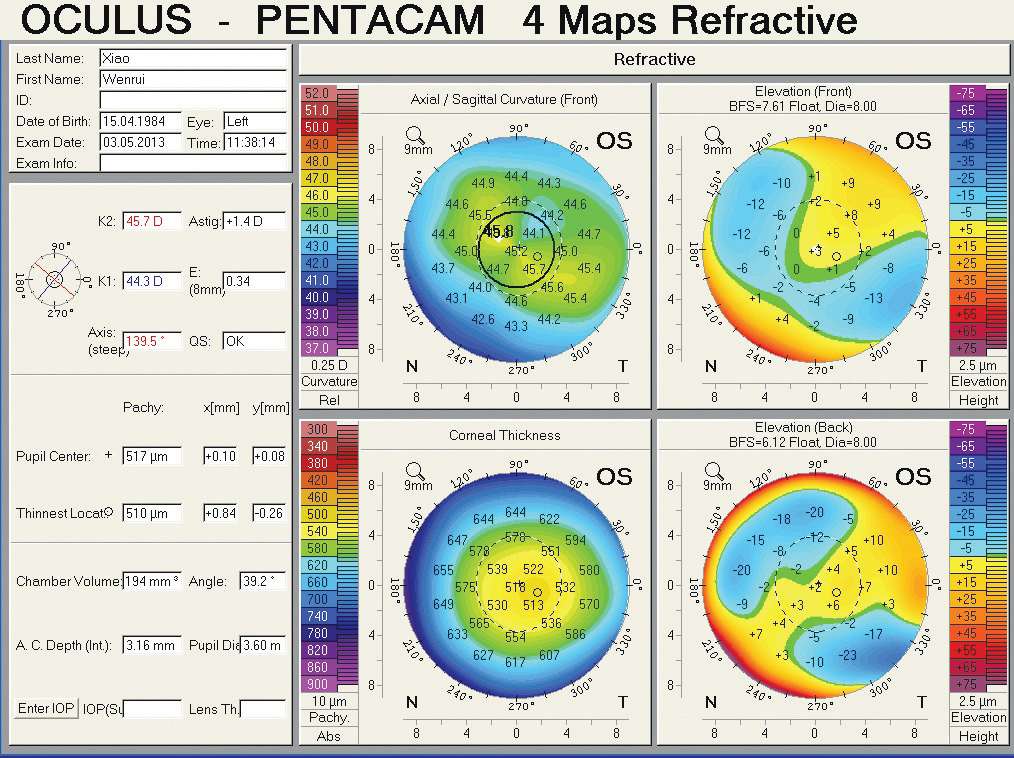The width and height of the screenshot is (1014, 758).
Task: Click the Lens Th. input field
Action: pyautogui.click(x=263, y=709)
